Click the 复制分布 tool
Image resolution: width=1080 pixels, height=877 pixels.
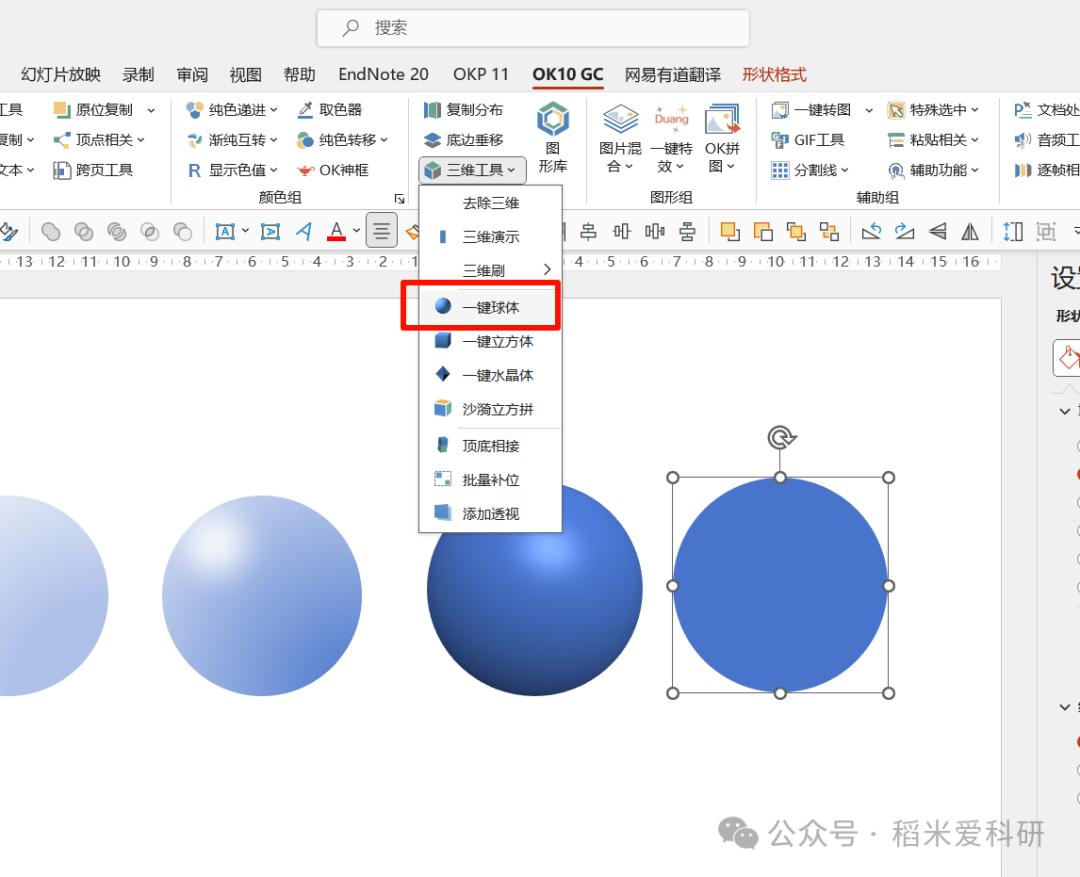[464, 110]
